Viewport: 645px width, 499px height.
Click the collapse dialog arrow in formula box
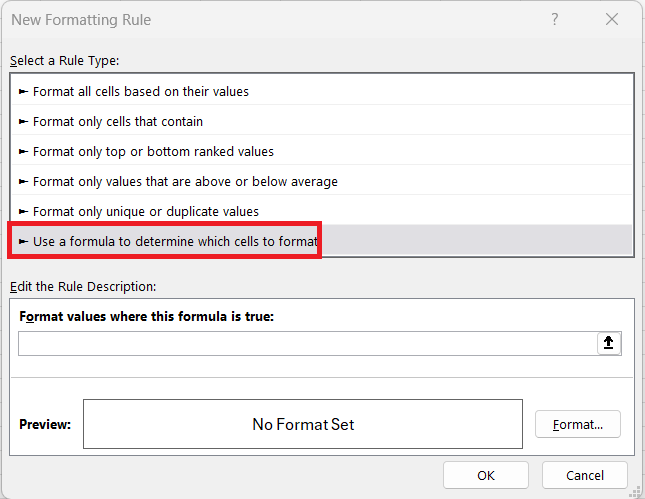pos(608,343)
